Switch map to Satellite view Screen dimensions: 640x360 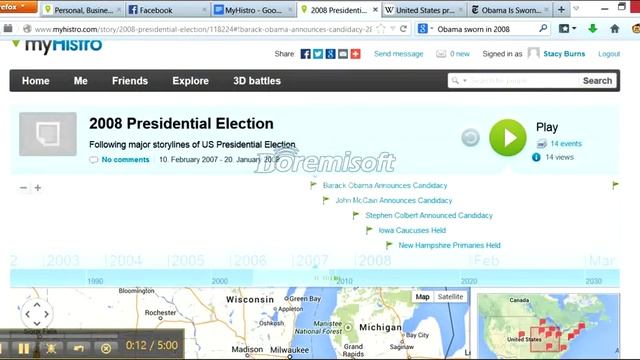click(450, 297)
